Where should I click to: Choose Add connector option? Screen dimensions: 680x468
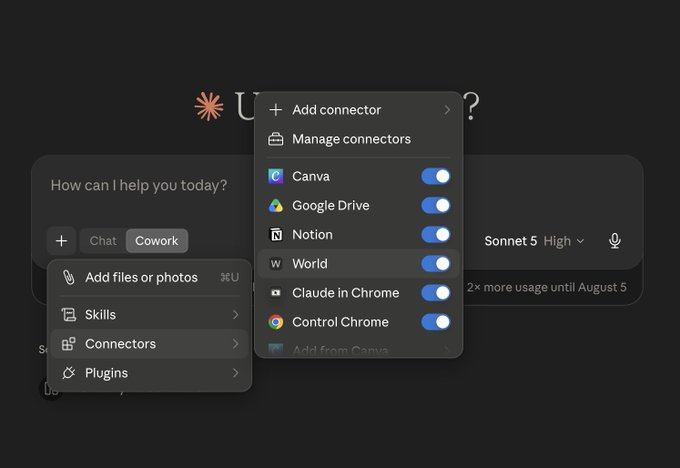pyautogui.click(x=359, y=110)
